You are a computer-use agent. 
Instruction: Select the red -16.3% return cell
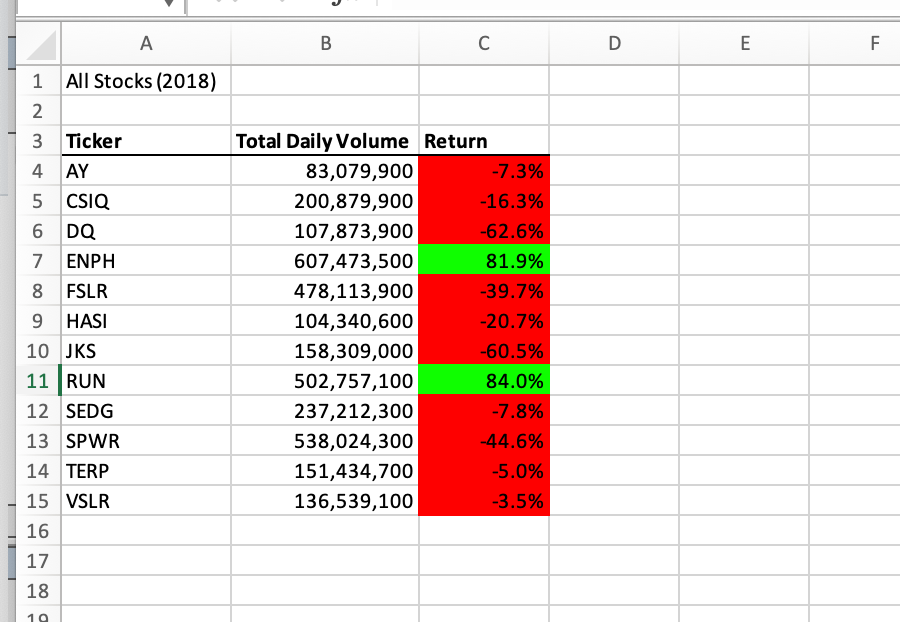point(484,201)
